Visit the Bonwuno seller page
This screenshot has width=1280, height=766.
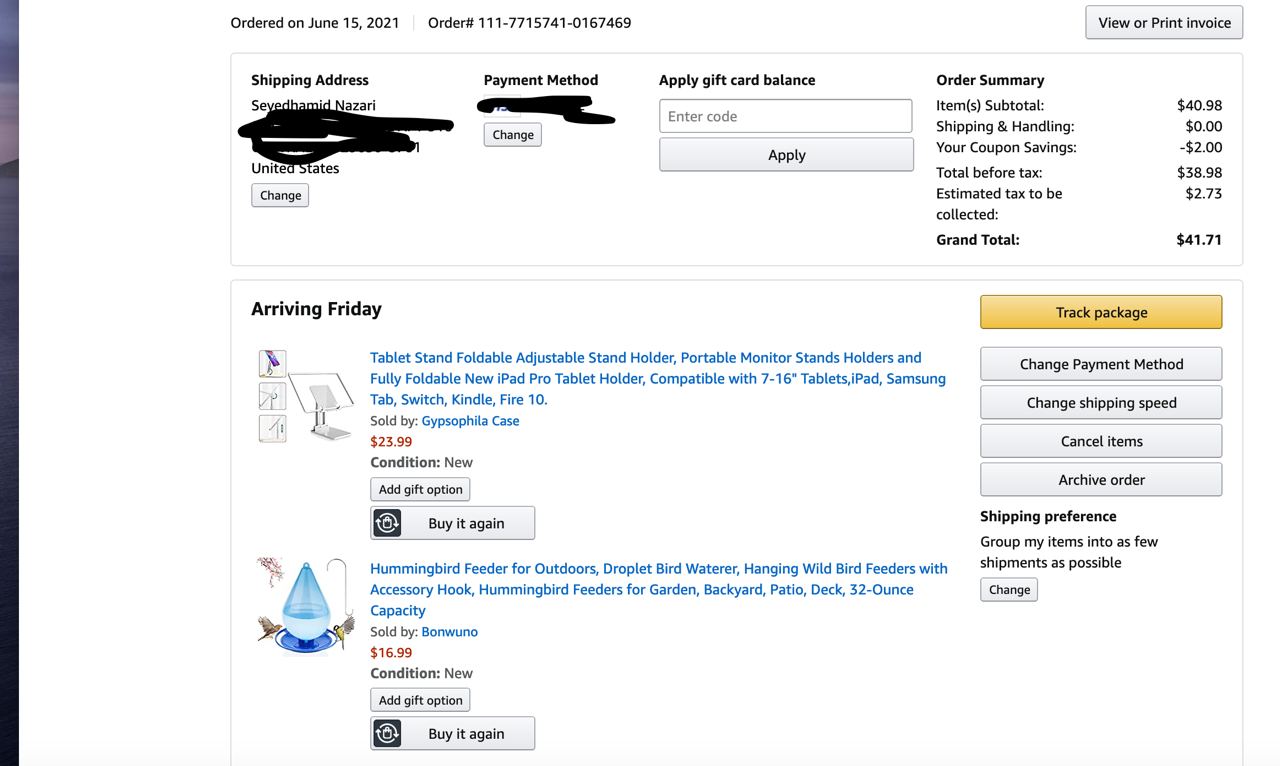coord(449,632)
